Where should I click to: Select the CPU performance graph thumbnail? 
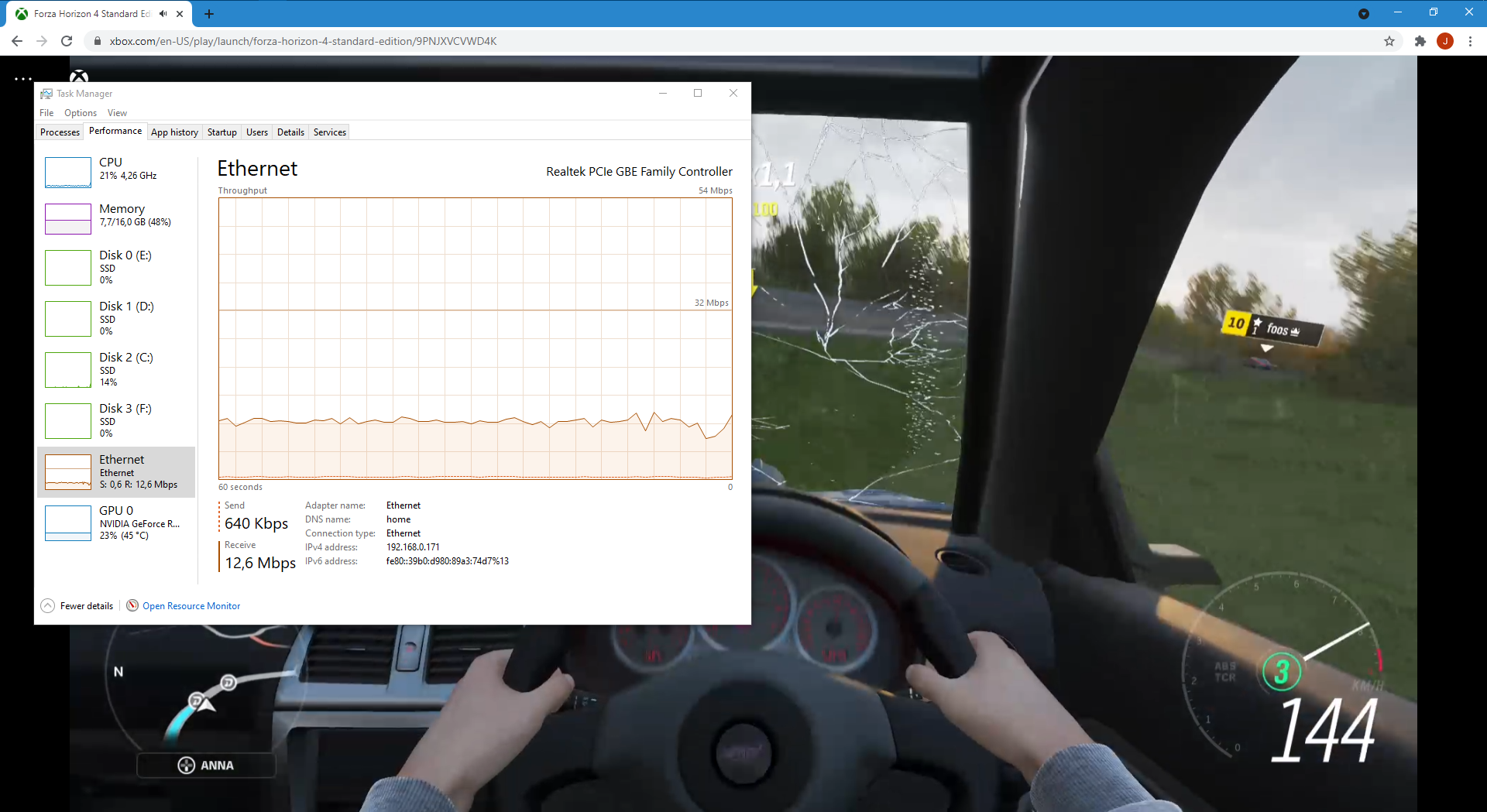(x=68, y=173)
